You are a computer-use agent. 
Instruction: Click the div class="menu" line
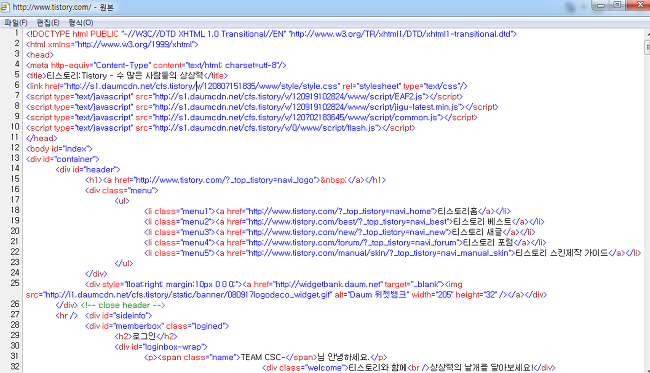121,191
